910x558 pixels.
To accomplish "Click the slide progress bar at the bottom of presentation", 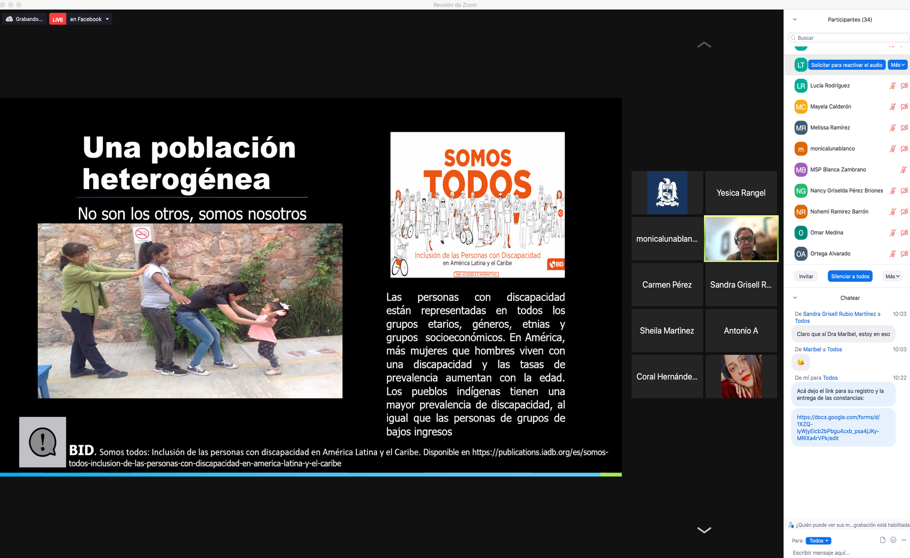I will point(310,474).
